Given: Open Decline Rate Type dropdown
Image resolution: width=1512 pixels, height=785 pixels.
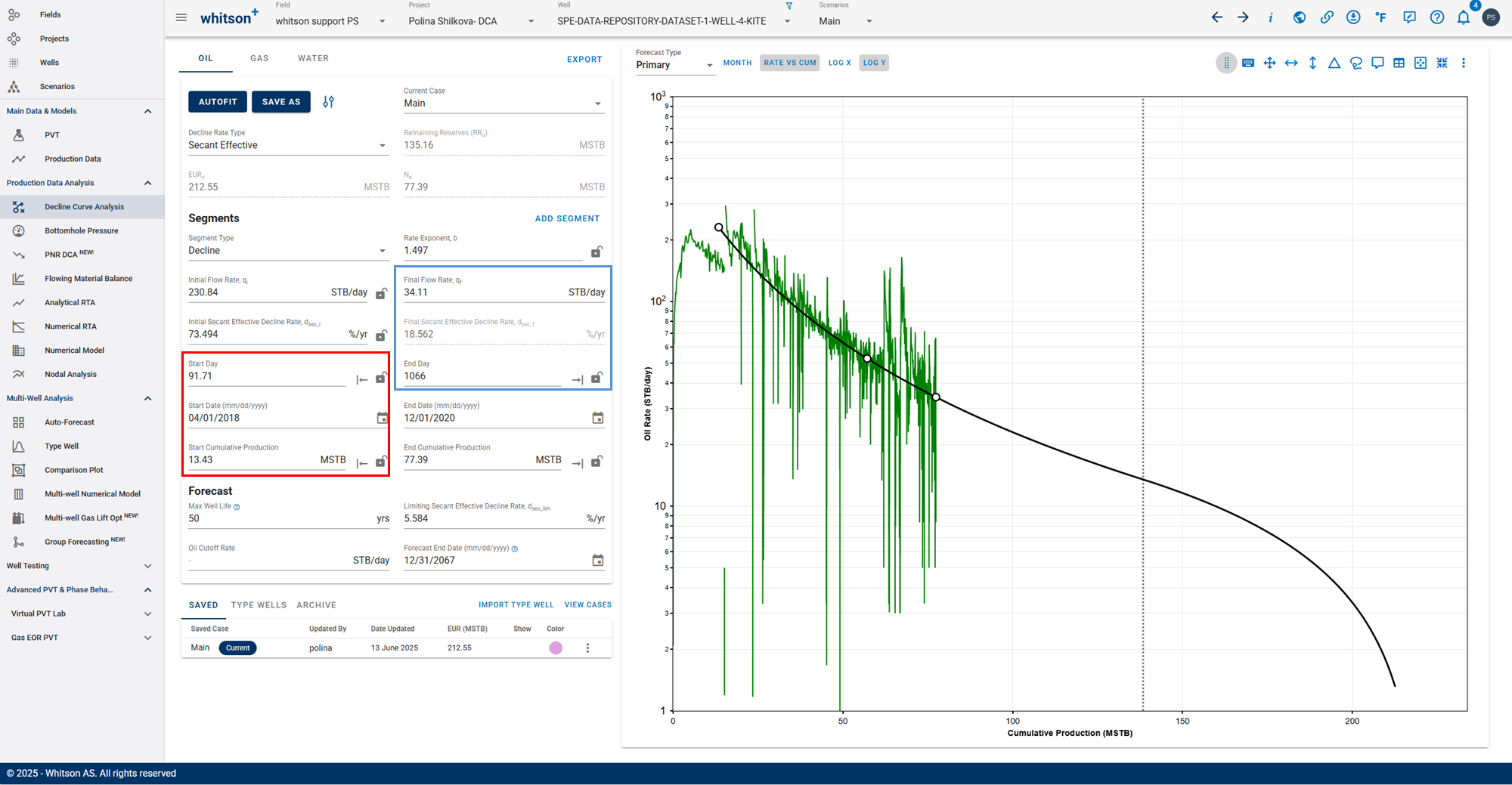Looking at the screenshot, I should pyautogui.click(x=288, y=145).
